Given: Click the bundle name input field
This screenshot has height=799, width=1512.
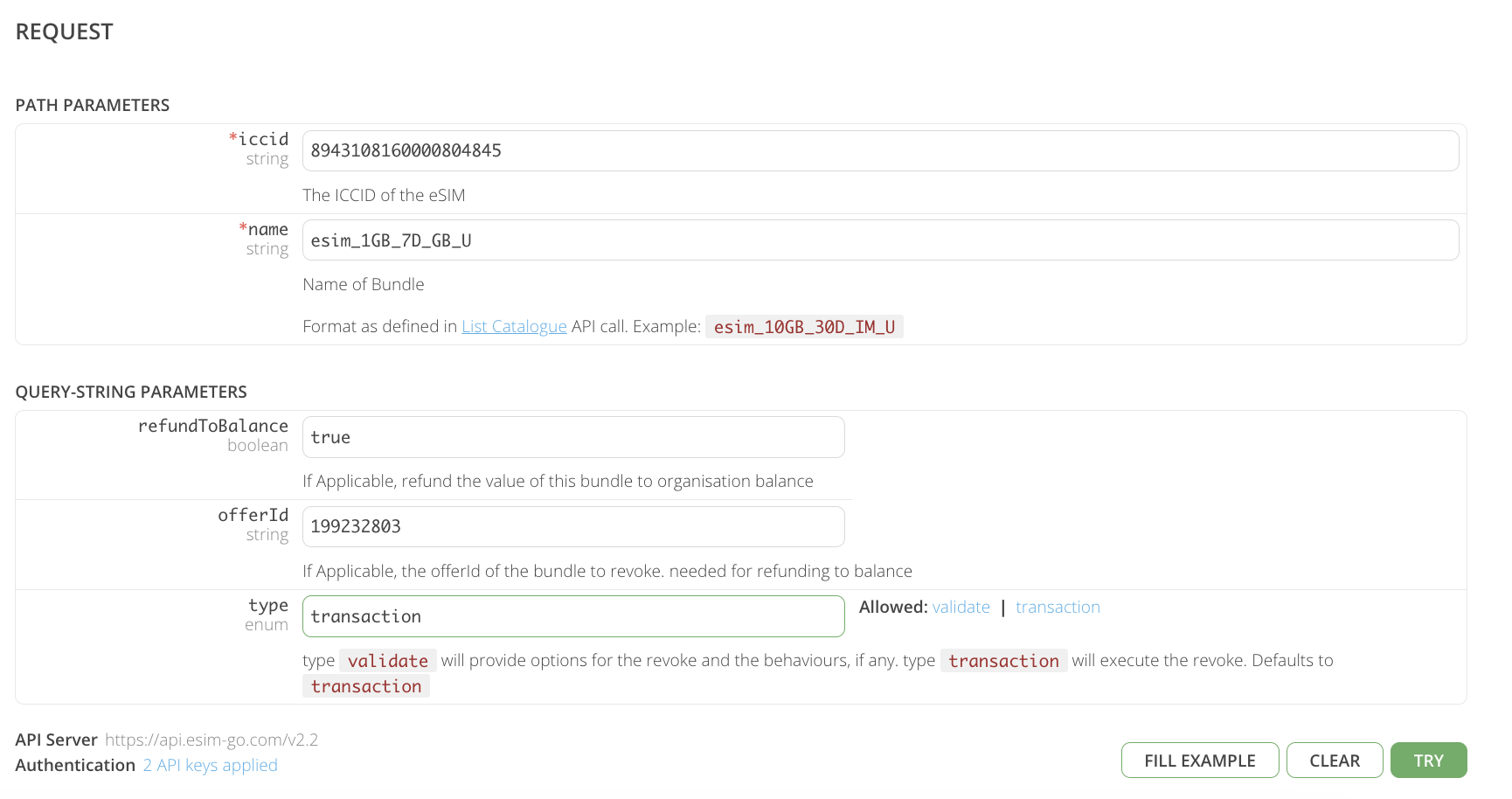Looking at the screenshot, I should [880, 240].
